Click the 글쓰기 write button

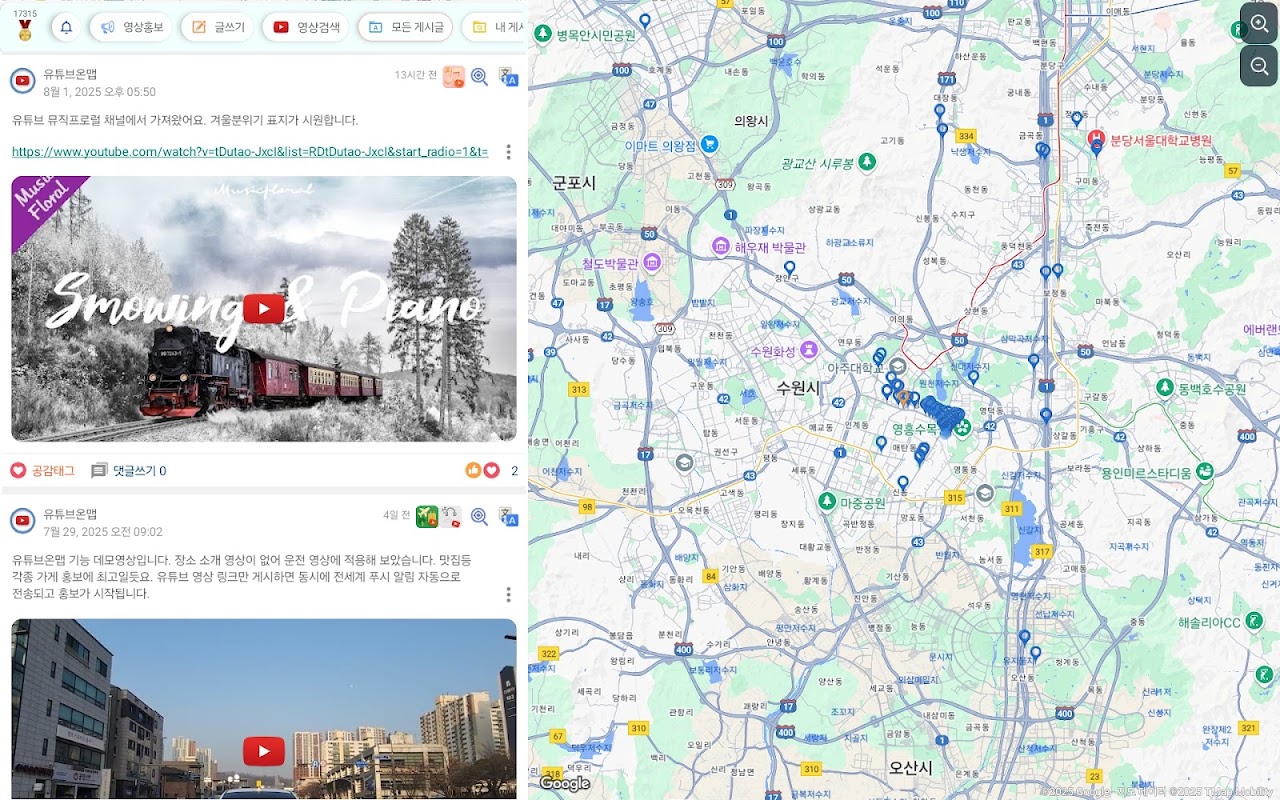point(217,27)
